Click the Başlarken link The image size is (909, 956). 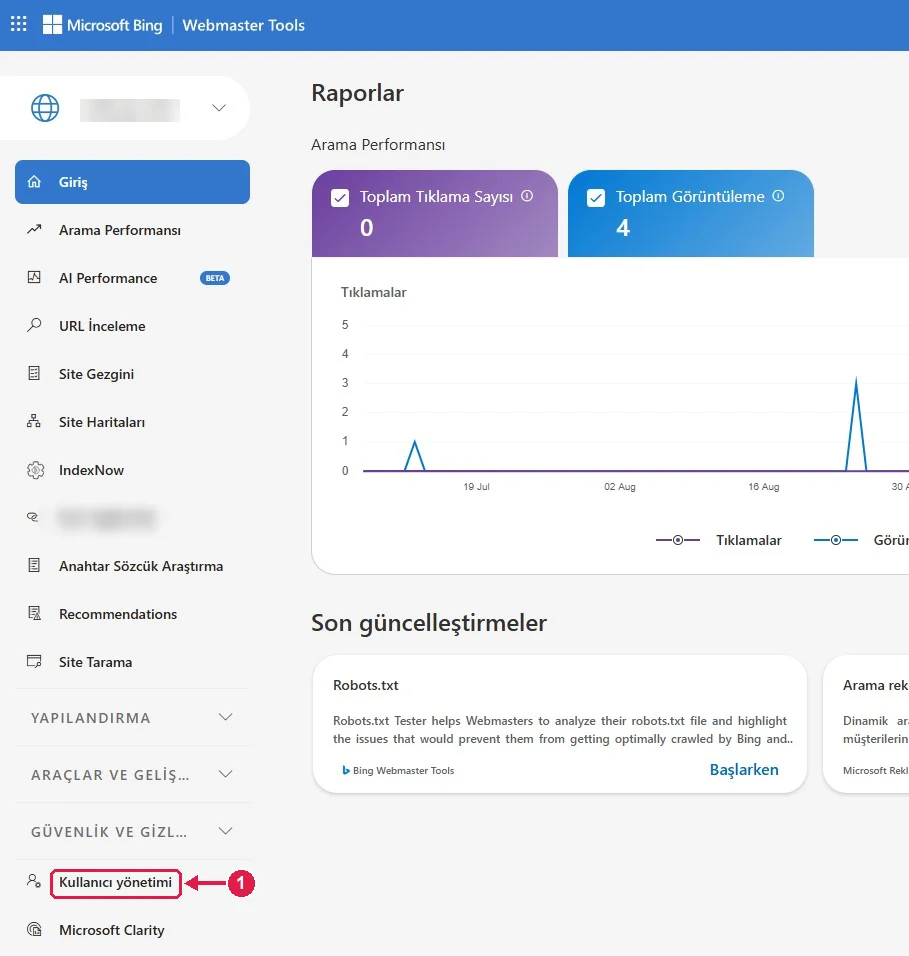[x=744, y=769]
